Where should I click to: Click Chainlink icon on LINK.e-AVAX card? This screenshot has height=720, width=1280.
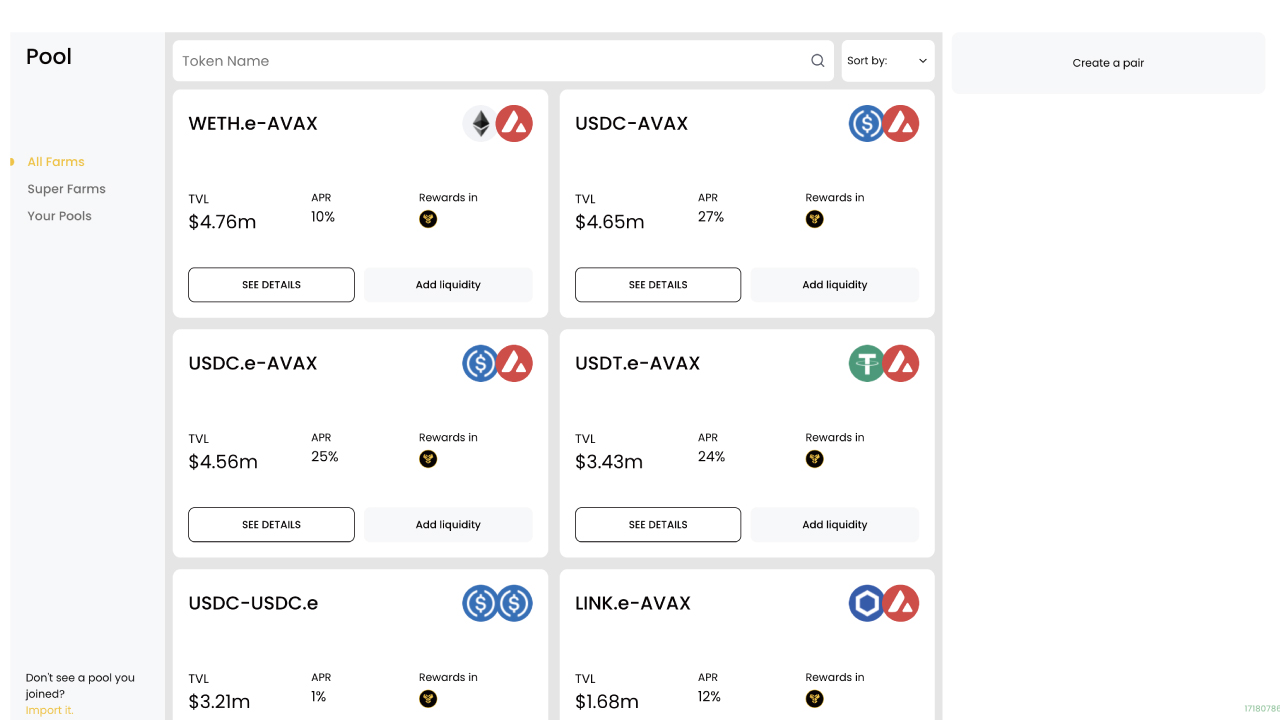tap(867, 603)
